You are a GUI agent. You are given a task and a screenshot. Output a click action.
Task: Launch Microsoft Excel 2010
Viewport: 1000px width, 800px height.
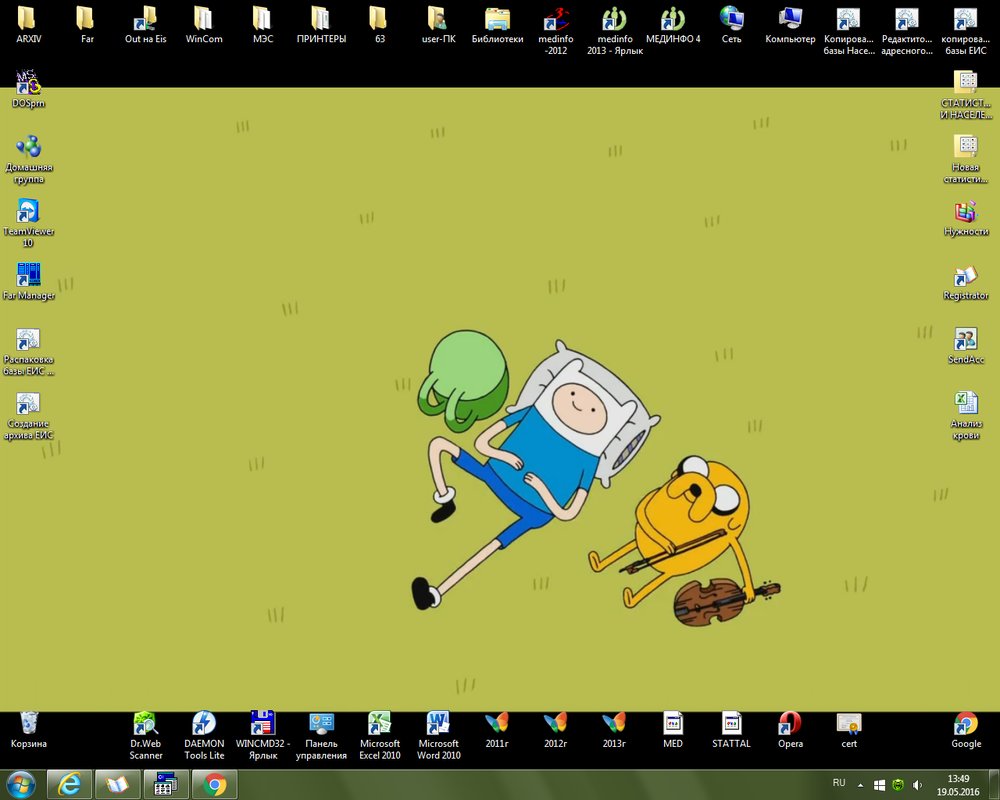click(x=380, y=736)
